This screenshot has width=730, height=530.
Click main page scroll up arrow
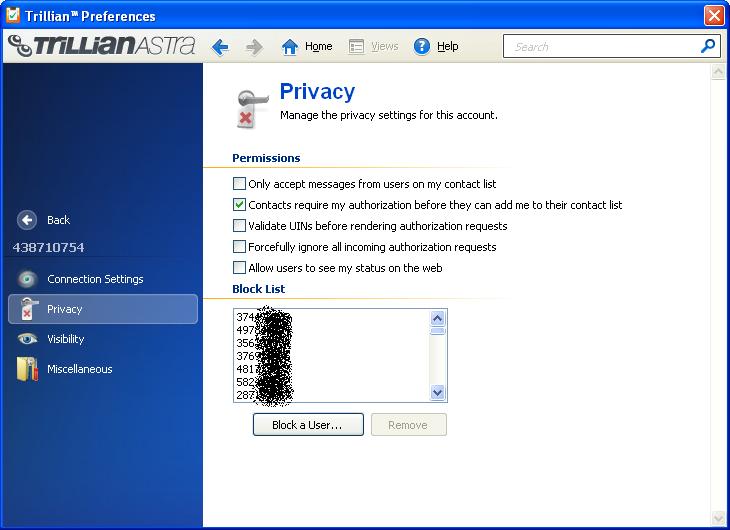pos(718,71)
